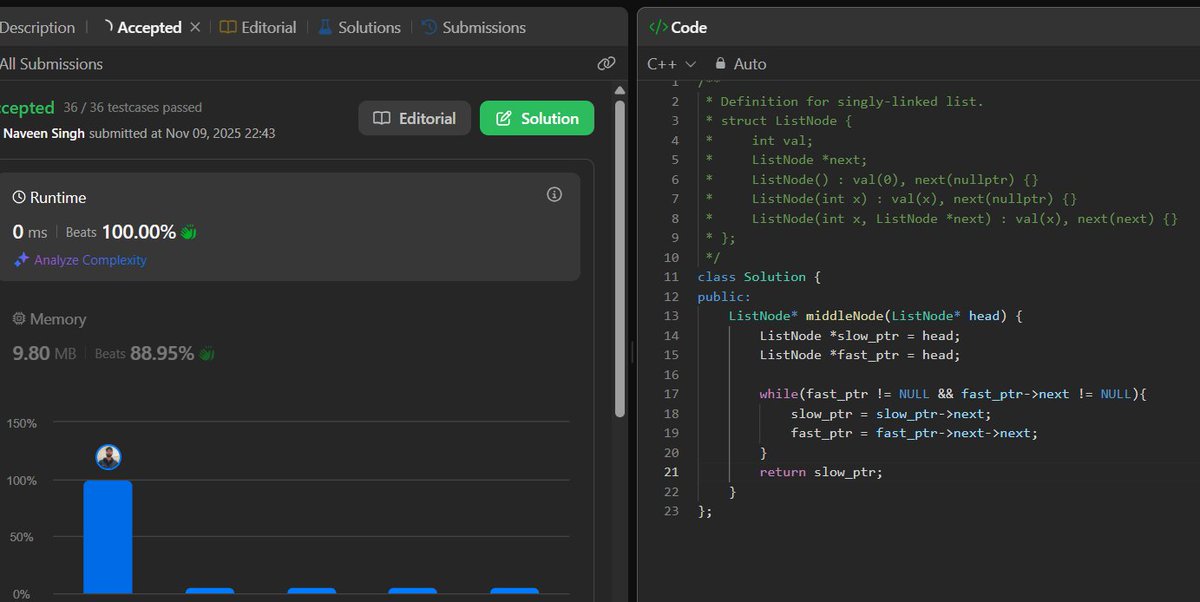Switch to the Description tab
The height and width of the screenshot is (602, 1200).
tap(36, 27)
